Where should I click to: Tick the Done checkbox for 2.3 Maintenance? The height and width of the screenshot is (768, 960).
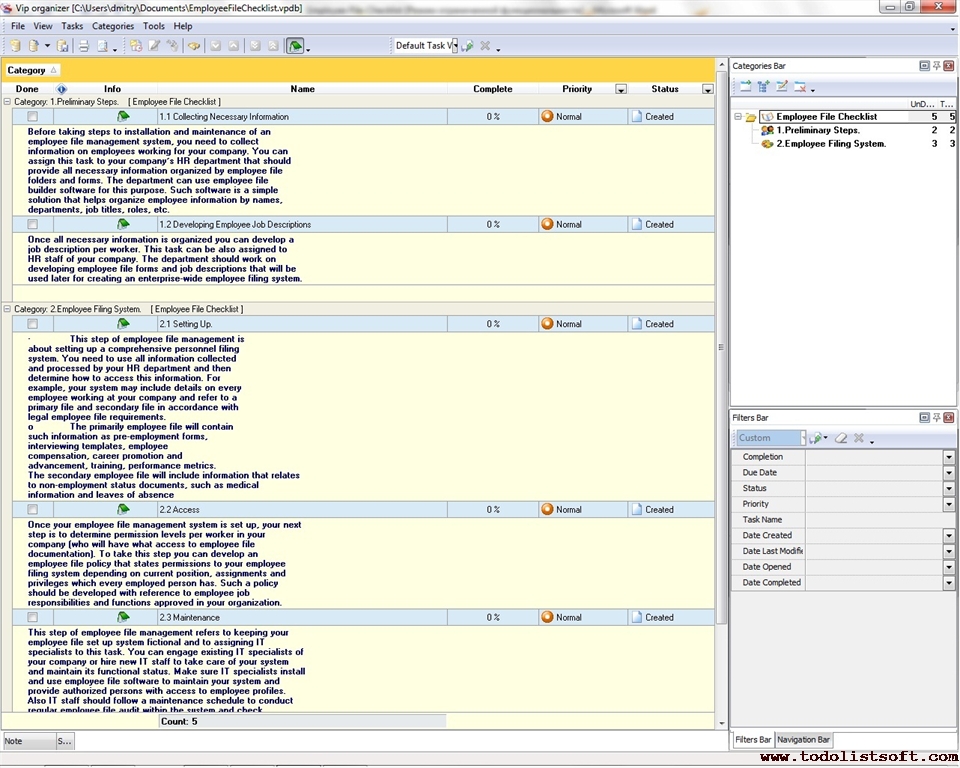coord(33,618)
